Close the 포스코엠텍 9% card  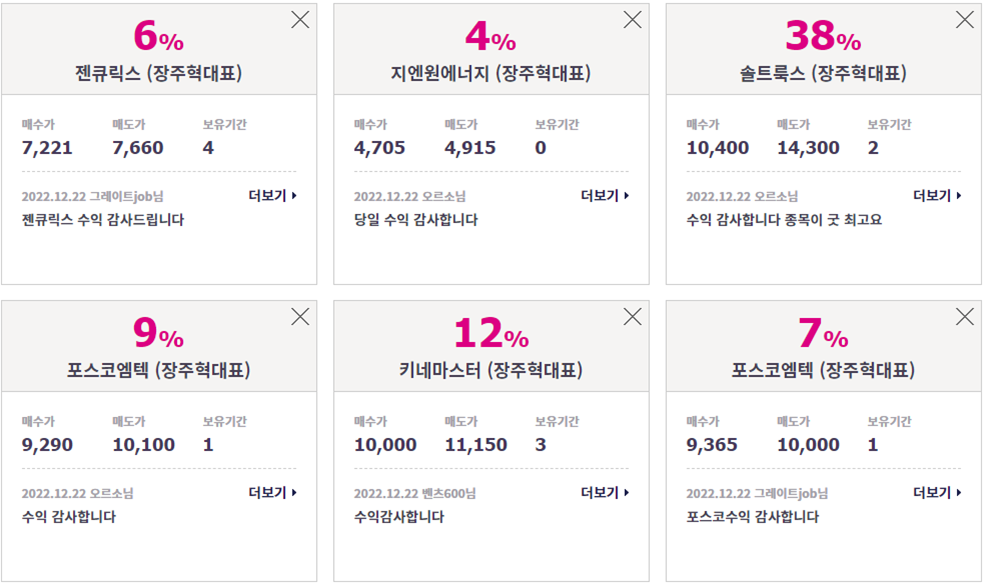click(300, 317)
